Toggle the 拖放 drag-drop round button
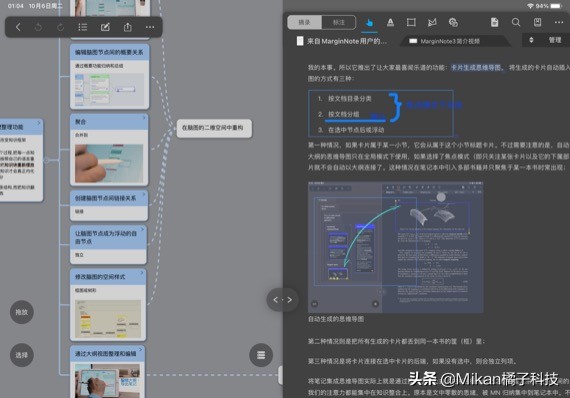 tap(22, 312)
